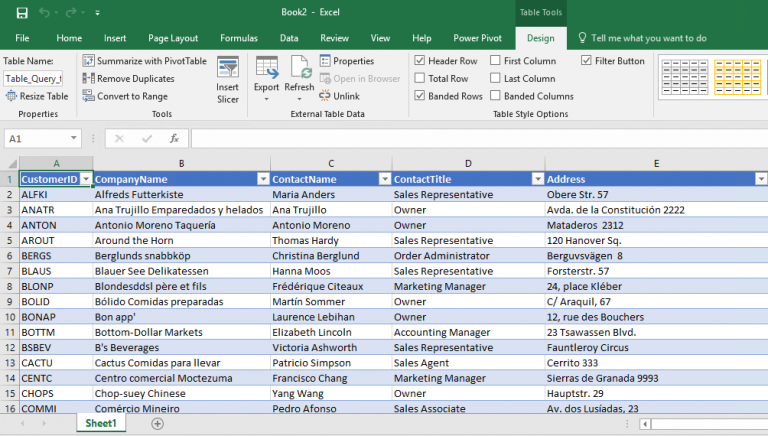This screenshot has height=436, width=768.
Task: Click the Unlink icon
Action: [326, 96]
